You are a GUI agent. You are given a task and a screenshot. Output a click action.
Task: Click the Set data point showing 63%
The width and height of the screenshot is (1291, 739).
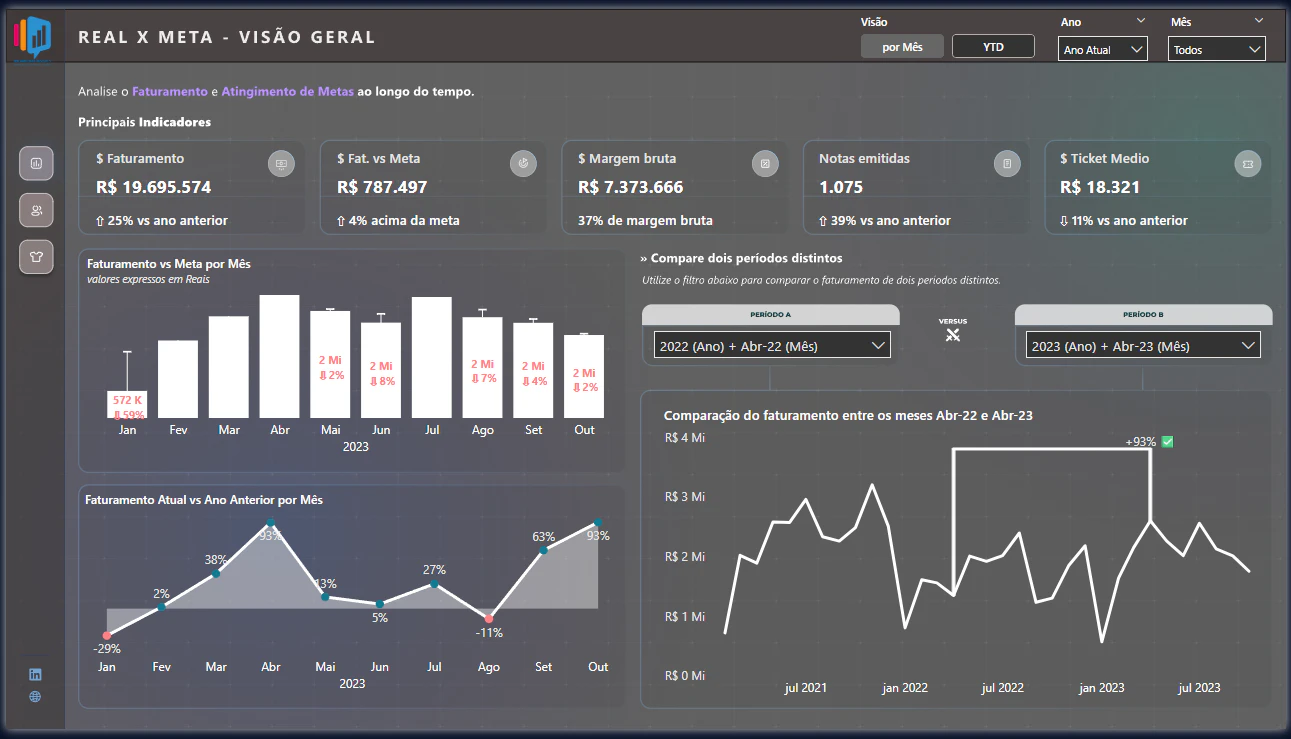[x=543, y=550]
